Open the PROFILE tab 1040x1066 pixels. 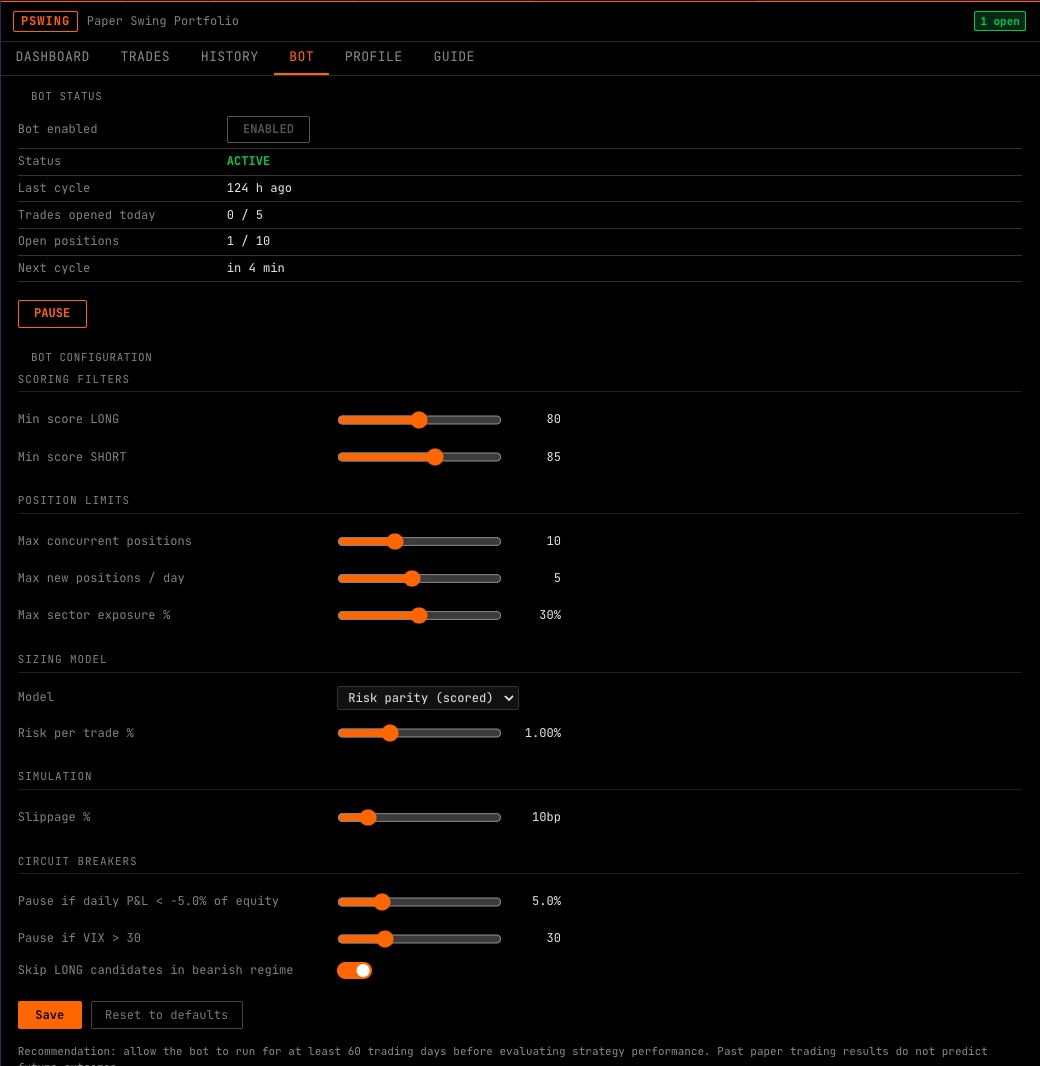point(373,57)
